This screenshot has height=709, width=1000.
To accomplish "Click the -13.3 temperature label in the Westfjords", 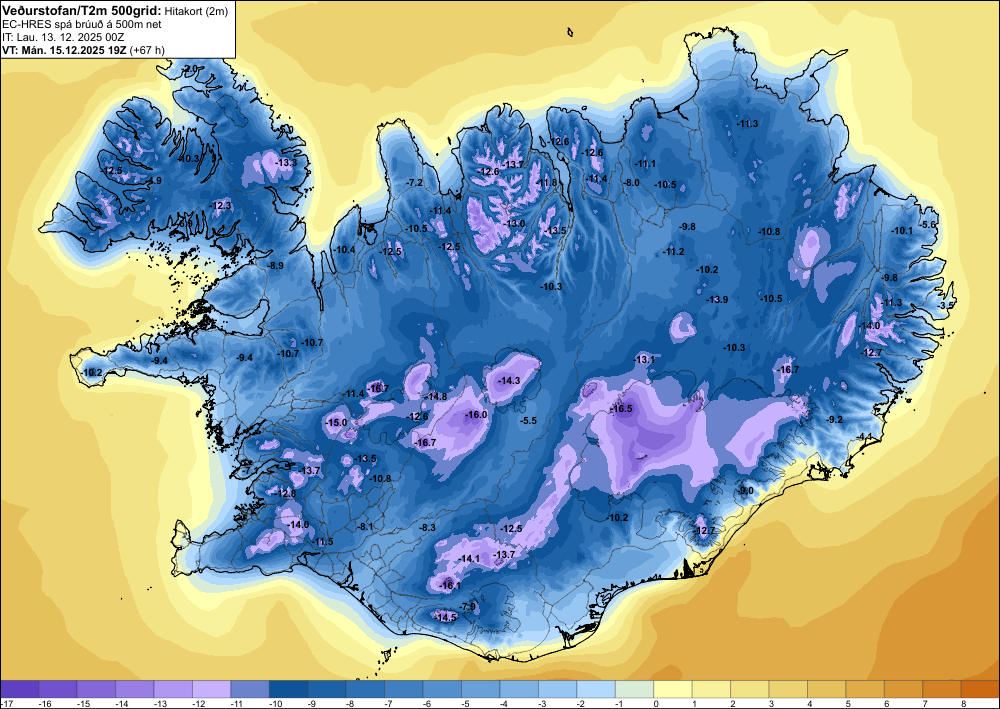I will tap(286, 163).
